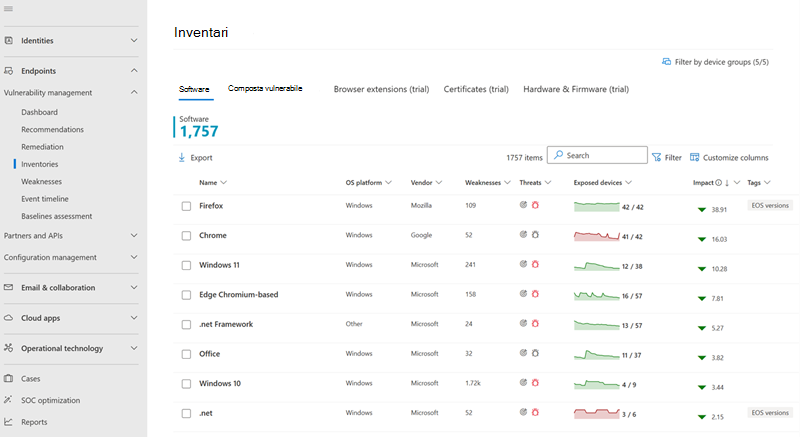The height and width of the screenshot is (438, 800).
Task: Open Chrome software entry
Action: tap(213, 235)
